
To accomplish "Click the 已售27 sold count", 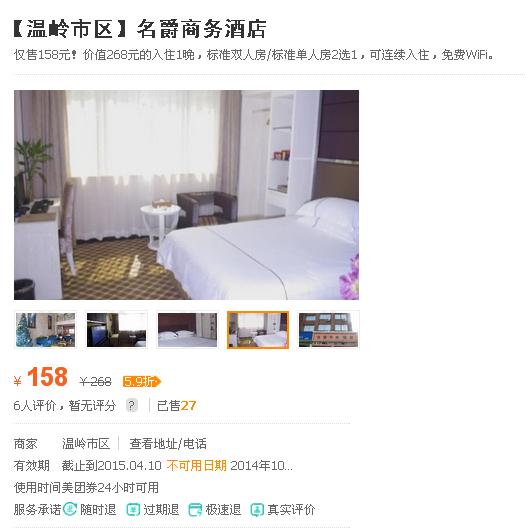I will point(176,405).
